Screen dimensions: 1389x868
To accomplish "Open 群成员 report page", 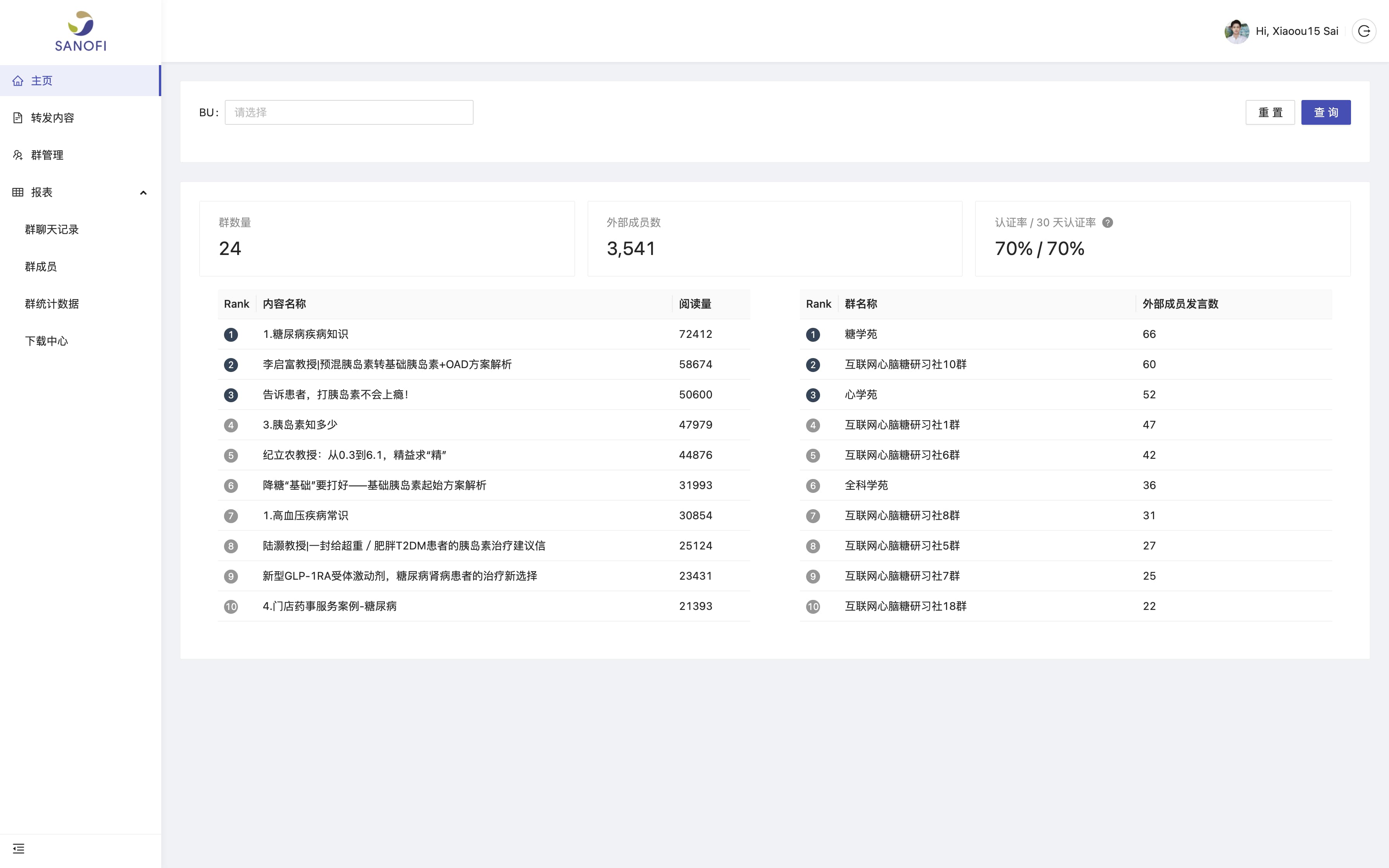I will coord(41,266).
